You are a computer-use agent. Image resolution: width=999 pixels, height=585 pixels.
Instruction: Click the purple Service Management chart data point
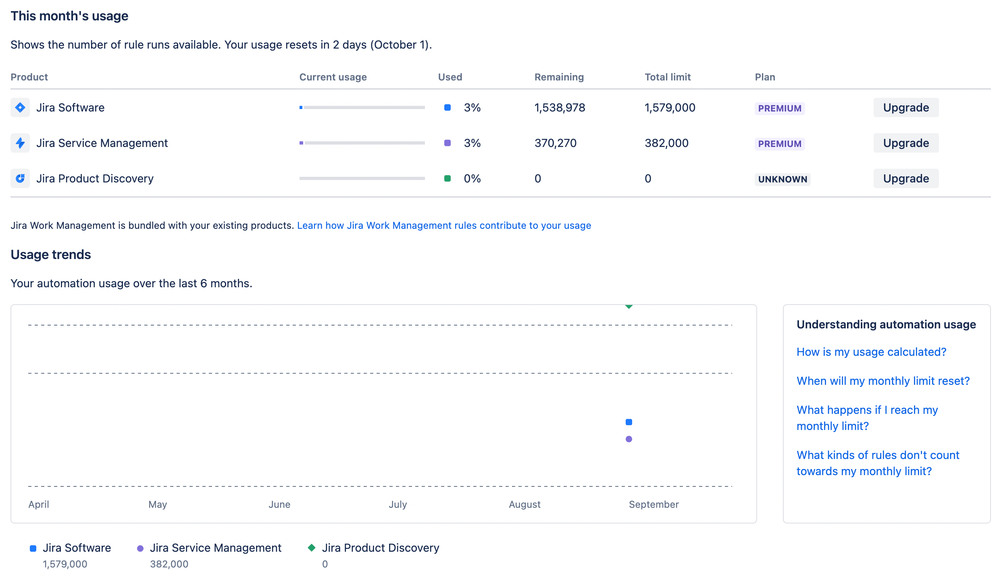click(629, 439)
